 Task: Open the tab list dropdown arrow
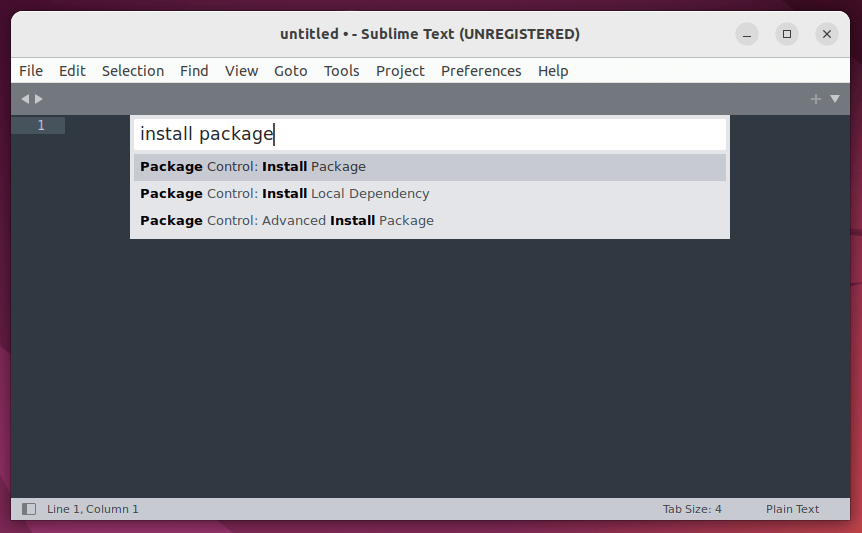[x=835, y=99]
